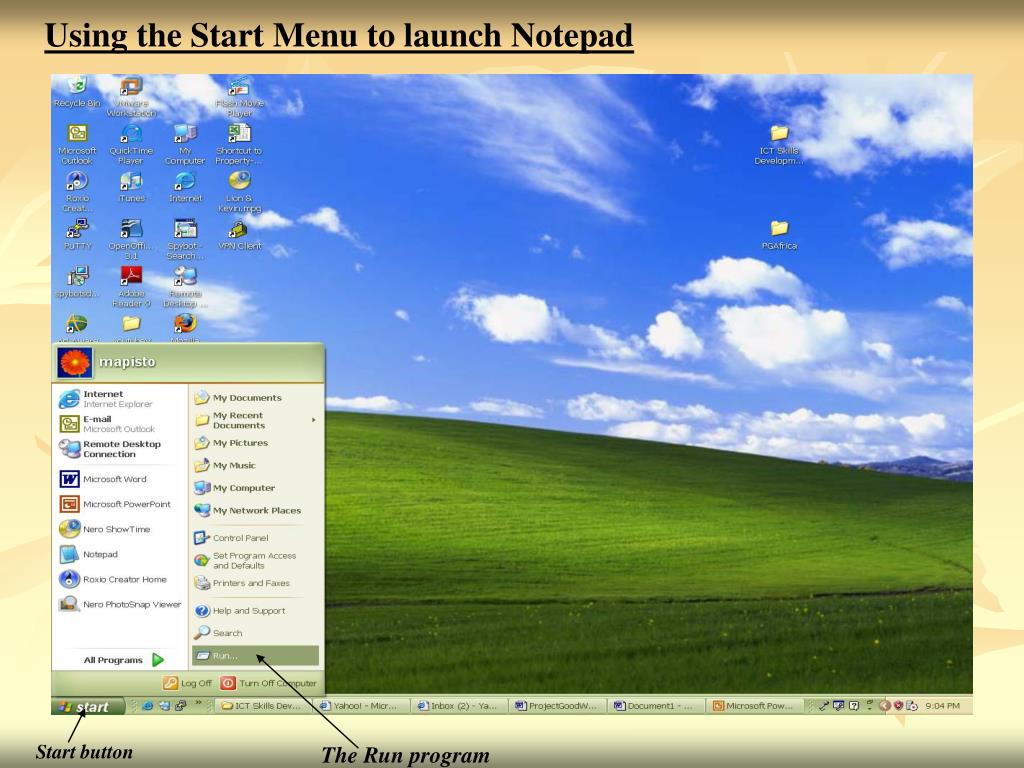The width and height of the screenshot is (1024, 768).
Task: Open My Network Places in Start menu
Action: [x=255, y=511]
